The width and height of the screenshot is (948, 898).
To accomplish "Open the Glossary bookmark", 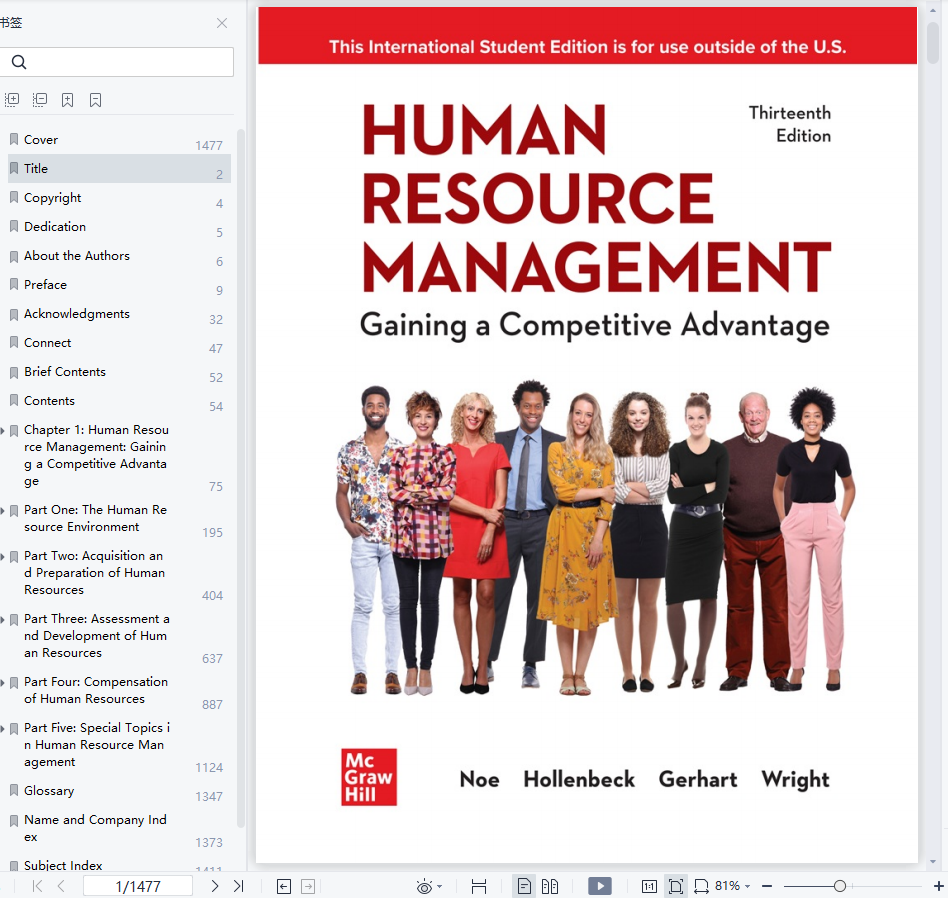I will click(x=118, y=791).
